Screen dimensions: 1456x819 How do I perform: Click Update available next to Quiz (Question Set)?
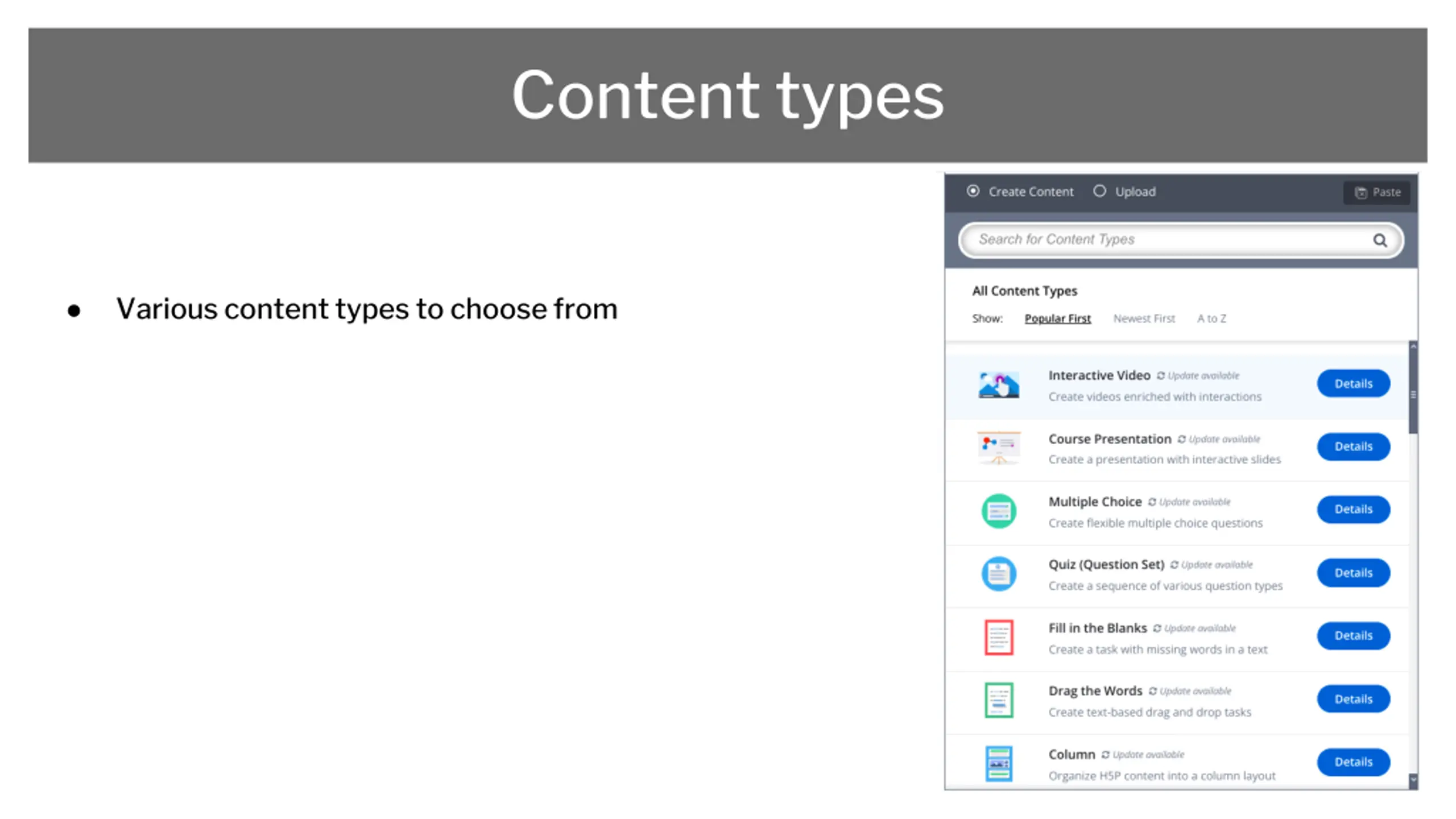[1211, 565]
